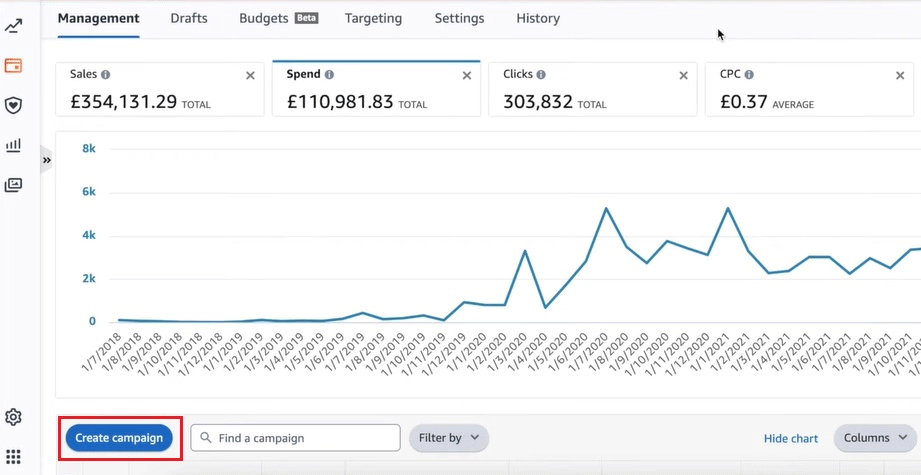Viewport: 921px width, 475px height.
Task: Open the creative assets image sidebar icon
Action: [14, 185]
